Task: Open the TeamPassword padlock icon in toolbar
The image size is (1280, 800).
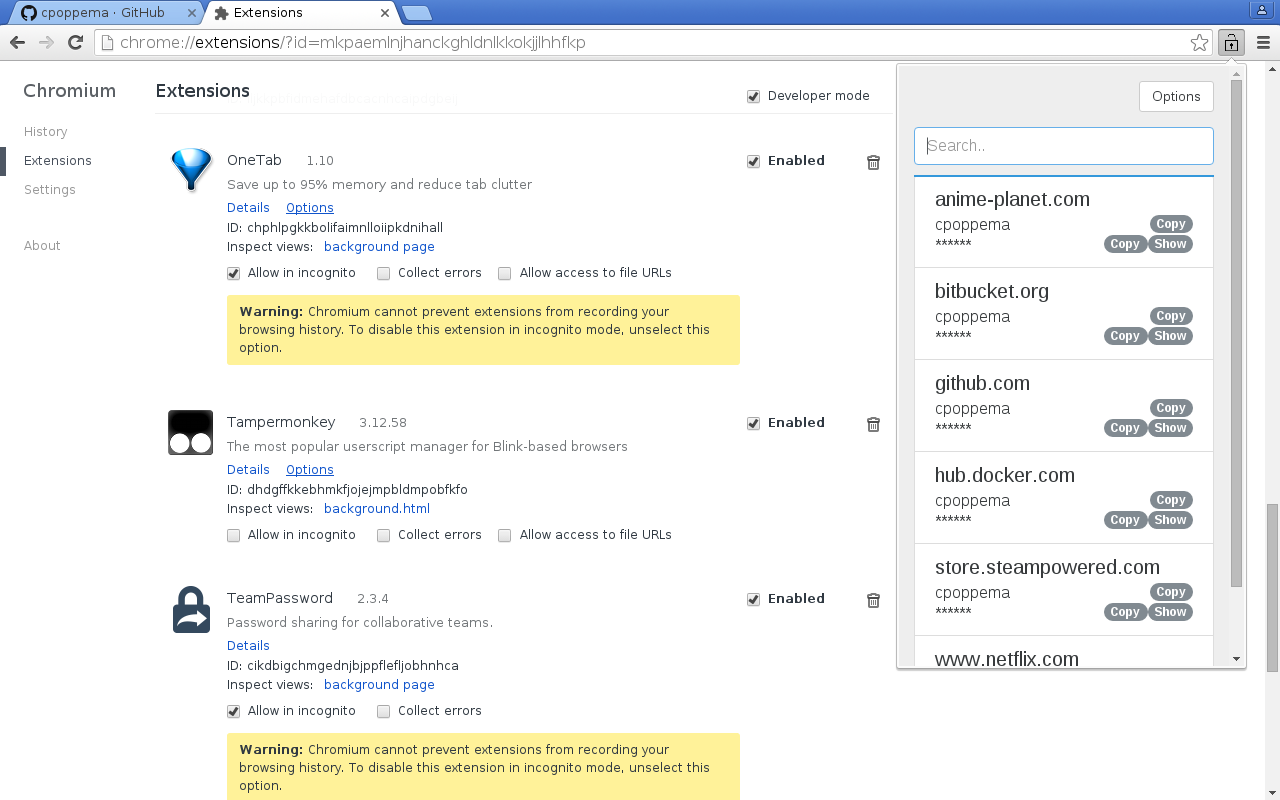Action: (1231, 42)
